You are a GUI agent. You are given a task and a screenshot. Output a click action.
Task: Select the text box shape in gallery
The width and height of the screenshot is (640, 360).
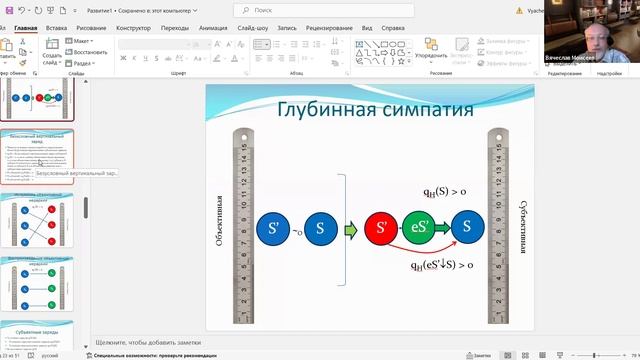359,44
